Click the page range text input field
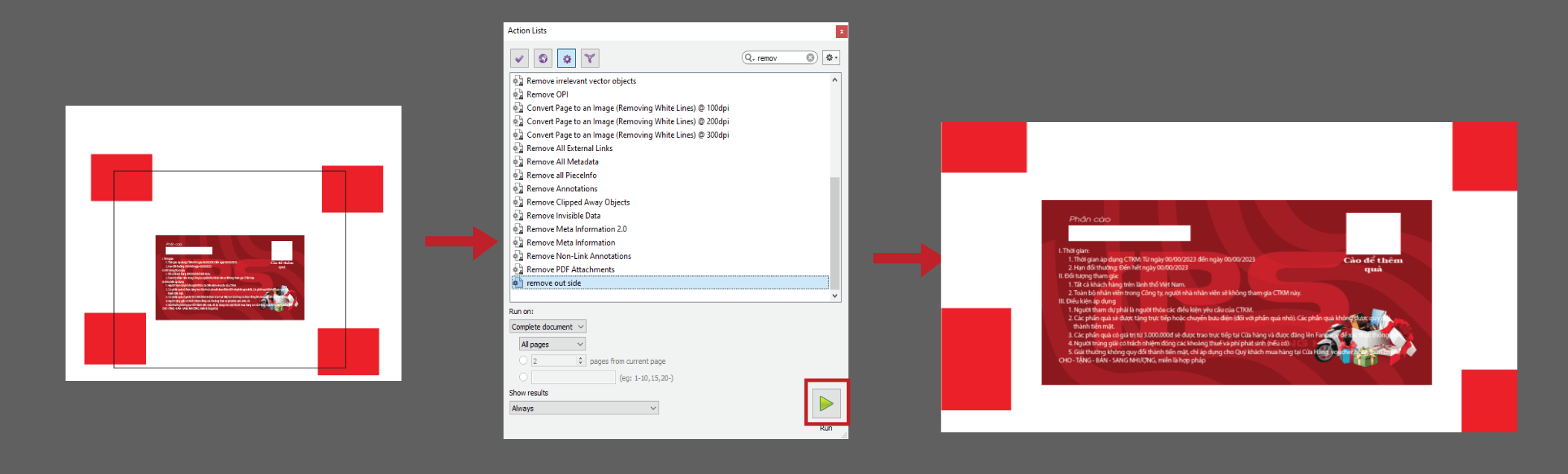Viewport: 1568px width, 474px height. click(573, 377)
